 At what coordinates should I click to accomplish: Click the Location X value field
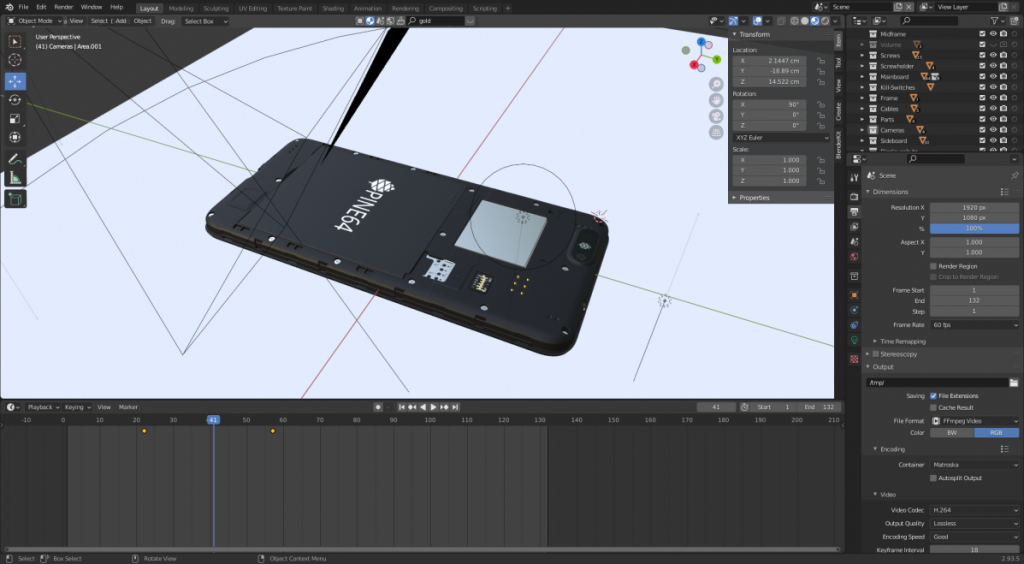coord(772,60)
